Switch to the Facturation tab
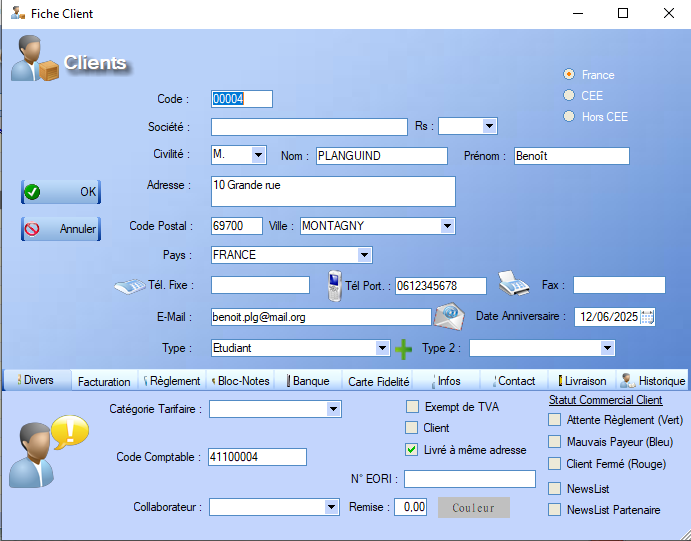This screenshot has width=691, height=541. (x=104, y=381)
